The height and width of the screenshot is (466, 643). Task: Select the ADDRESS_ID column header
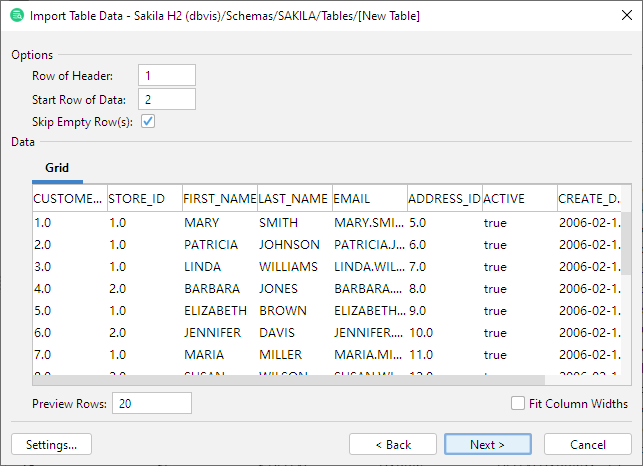pos(444,198)
